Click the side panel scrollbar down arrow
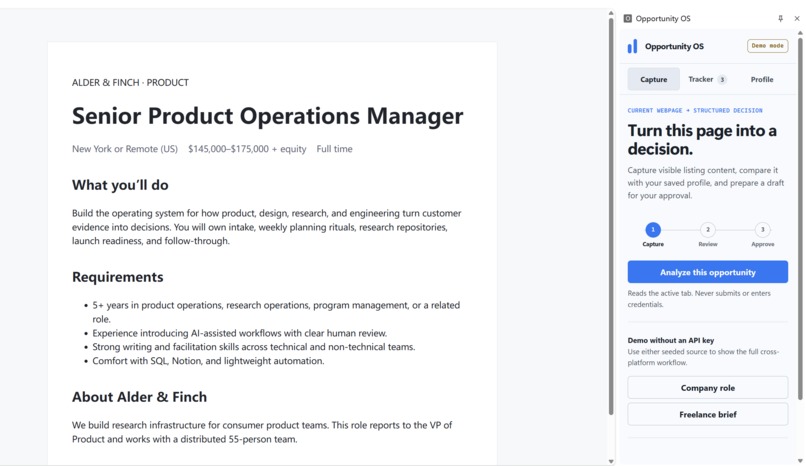The height and width of the screenshot is (466, 806). pyautogui.click(x=800, y=461)
